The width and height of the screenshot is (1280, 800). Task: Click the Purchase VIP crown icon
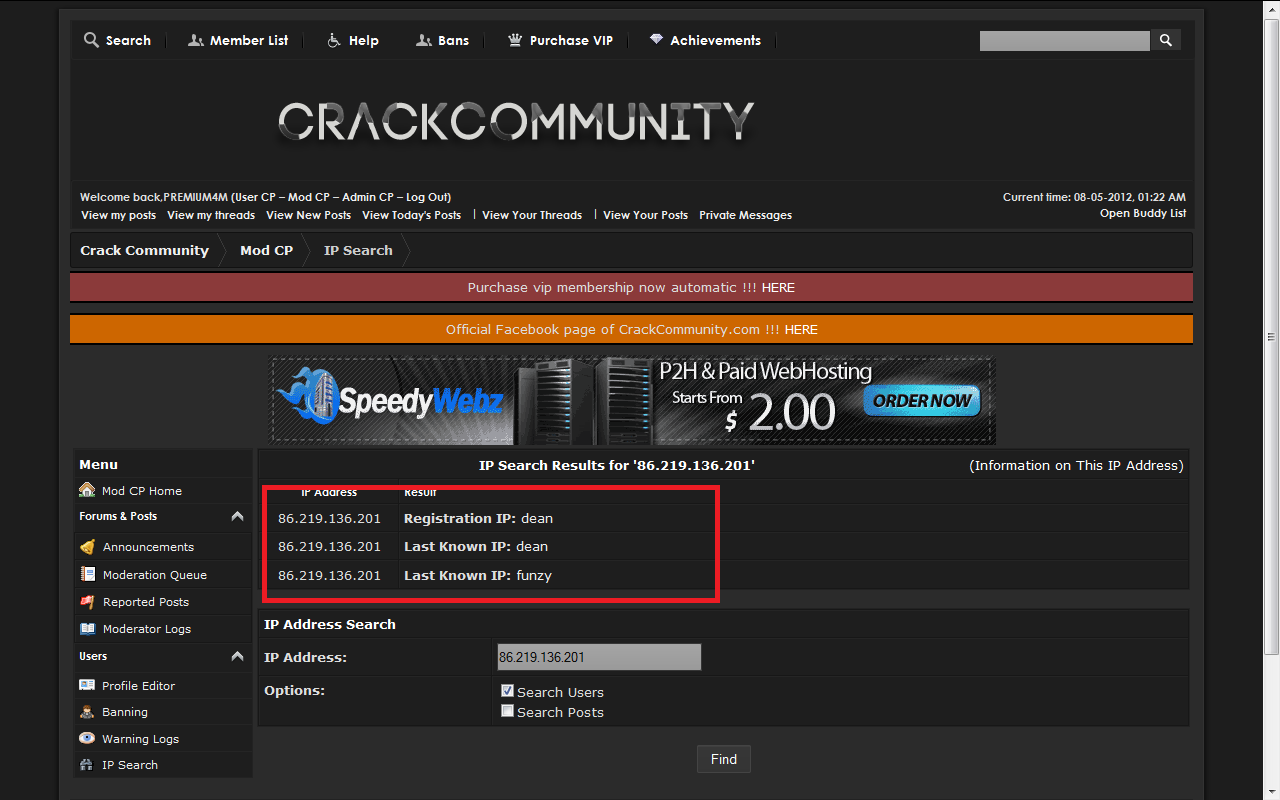click(x=515, y=40)
